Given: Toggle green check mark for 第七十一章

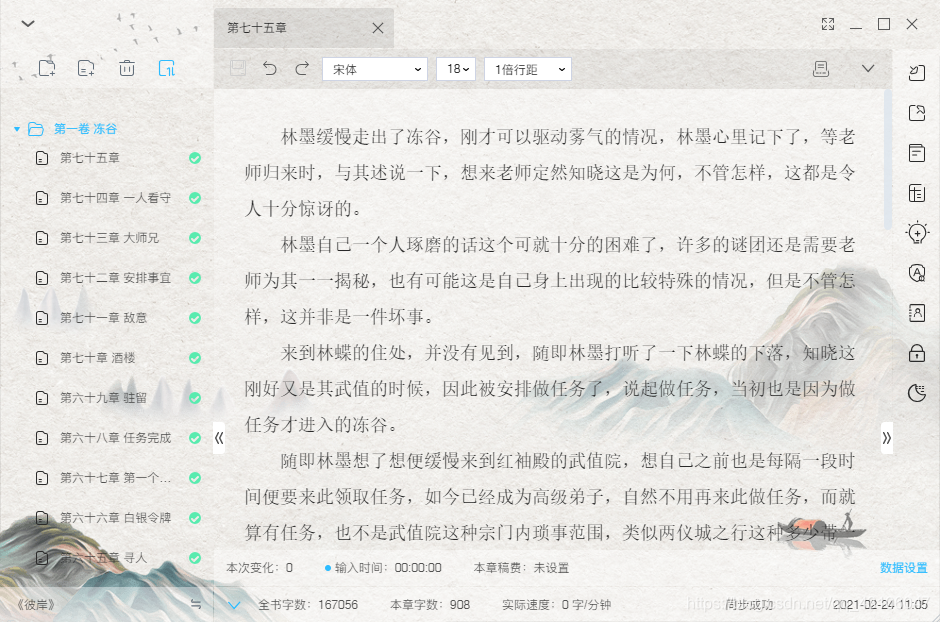Looking at the screenshot, I should pyautogui.click(x=195, y=318).
